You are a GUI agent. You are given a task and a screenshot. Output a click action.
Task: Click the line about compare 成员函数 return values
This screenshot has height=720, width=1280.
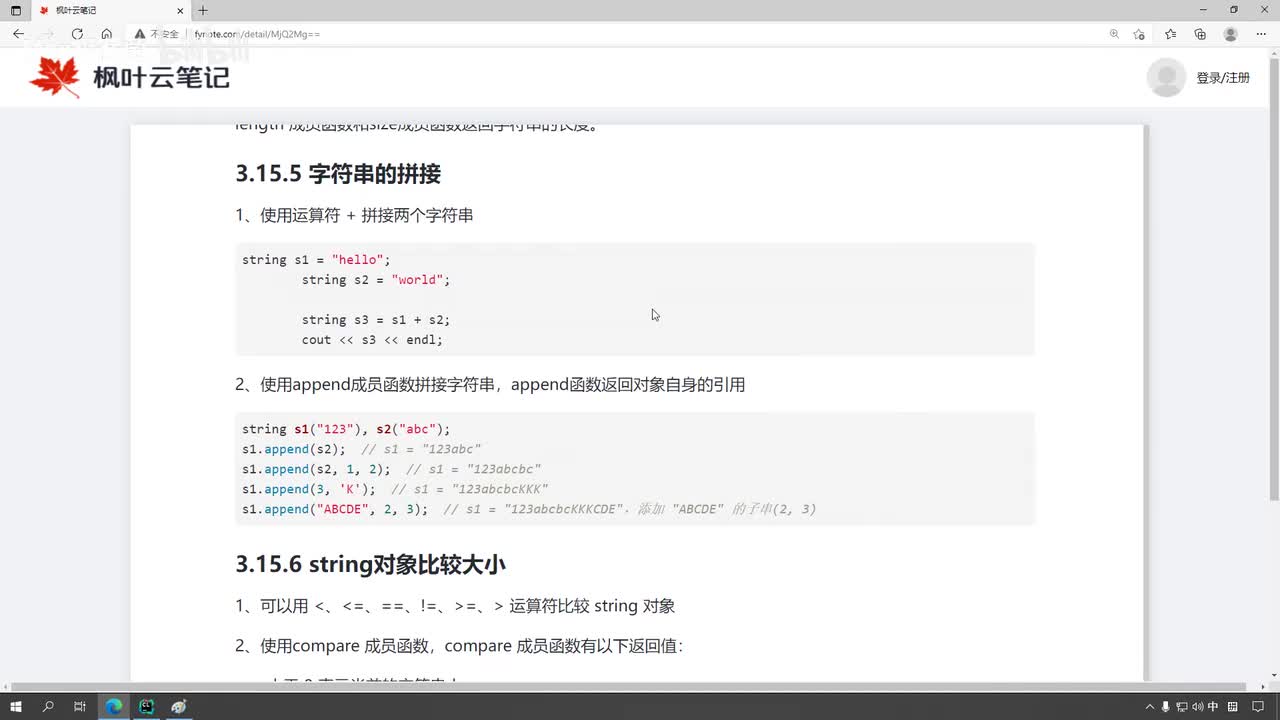(459, 646)
